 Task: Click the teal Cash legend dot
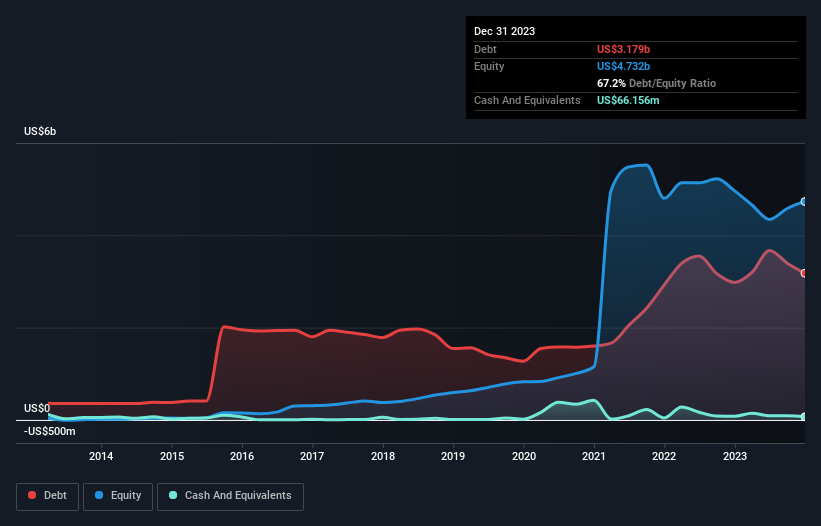[173, 495]
